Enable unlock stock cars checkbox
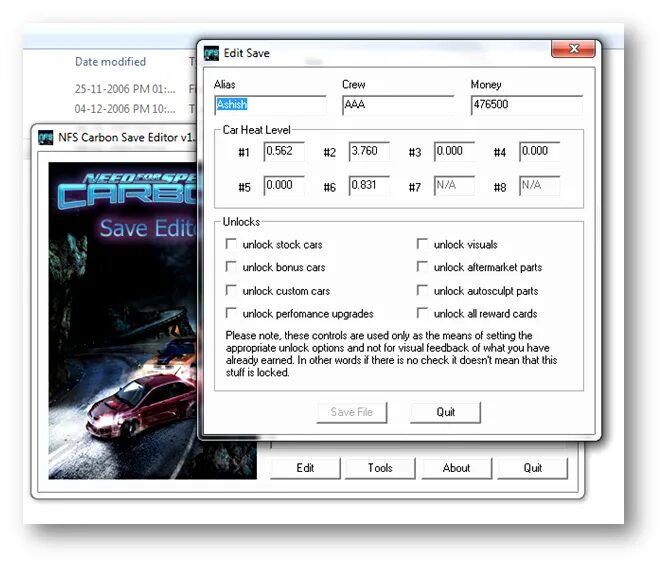This screenshot has height=567, width=667. coord(231,244)
